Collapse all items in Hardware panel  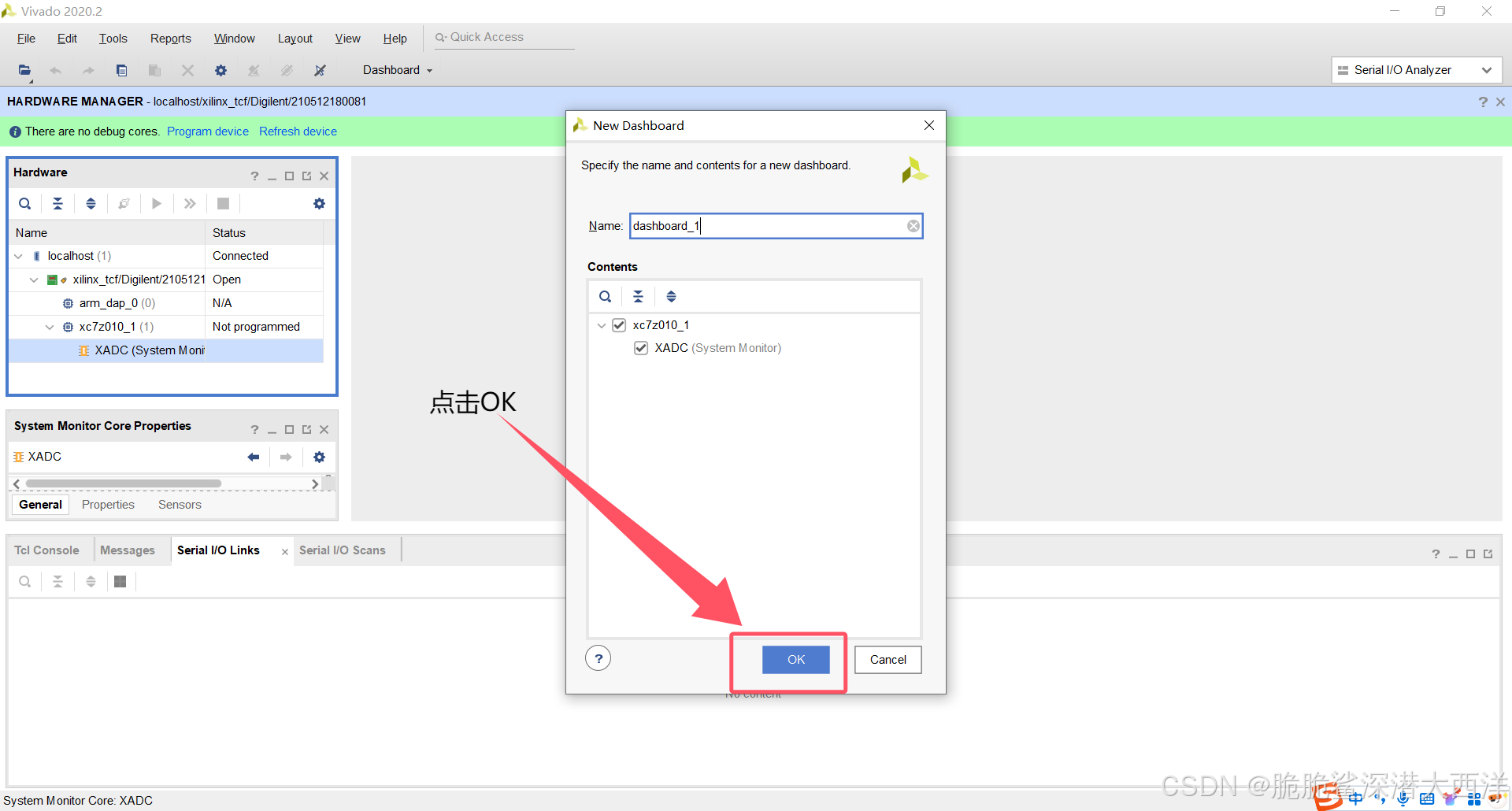pyautogui.click(x=58, y=203)
